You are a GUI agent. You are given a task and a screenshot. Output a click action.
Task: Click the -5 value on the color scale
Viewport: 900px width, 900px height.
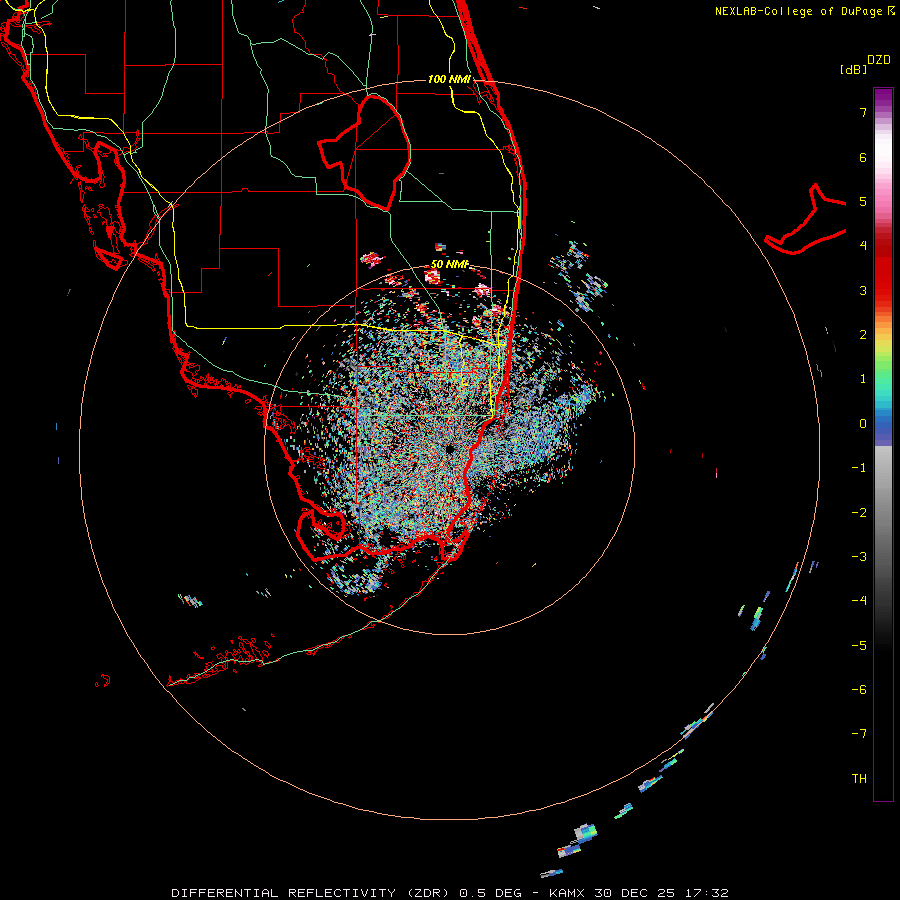point(859,646)
